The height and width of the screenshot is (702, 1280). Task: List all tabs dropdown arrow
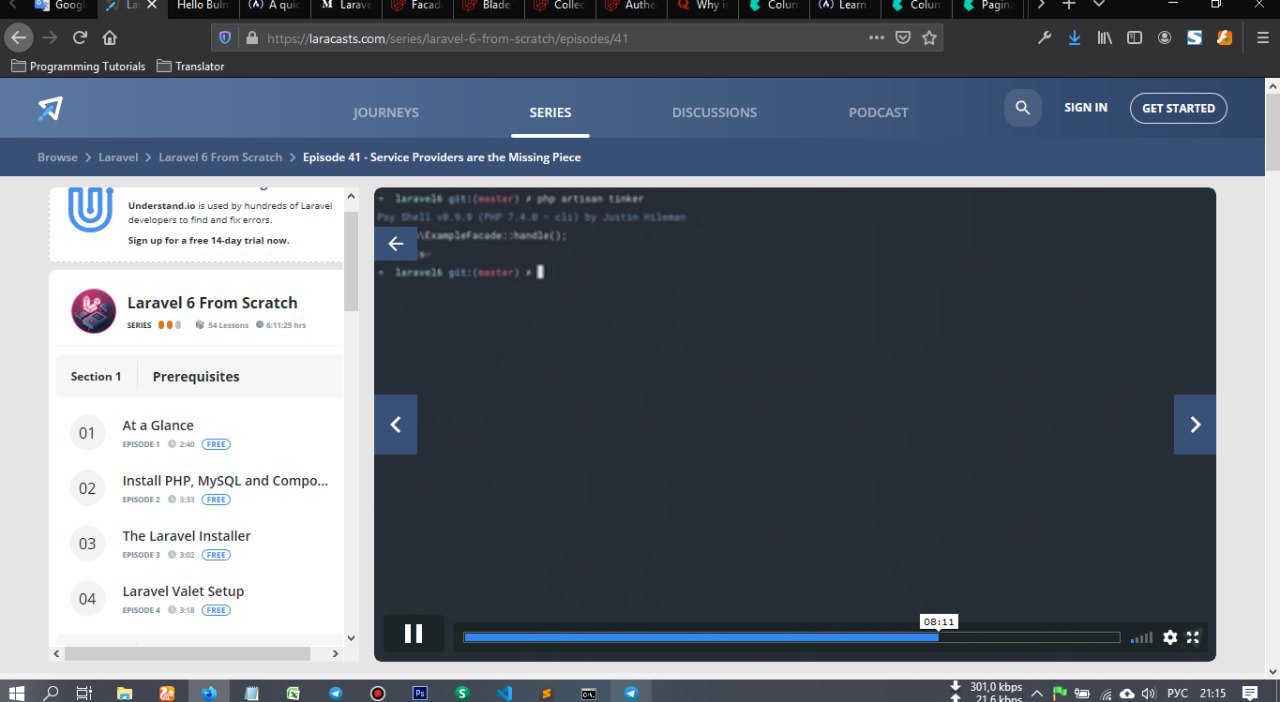1099,5
